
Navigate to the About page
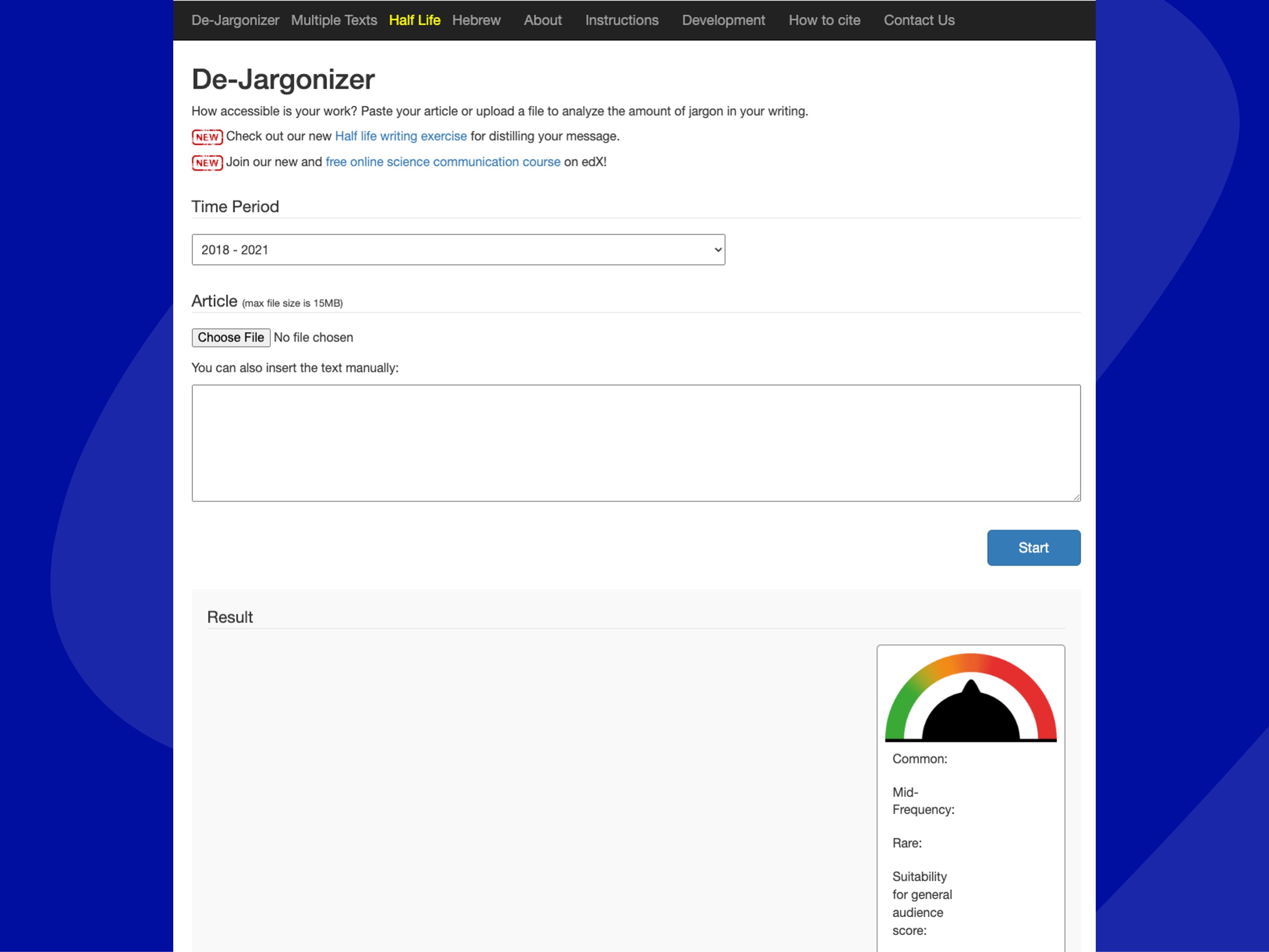point(542,20)
